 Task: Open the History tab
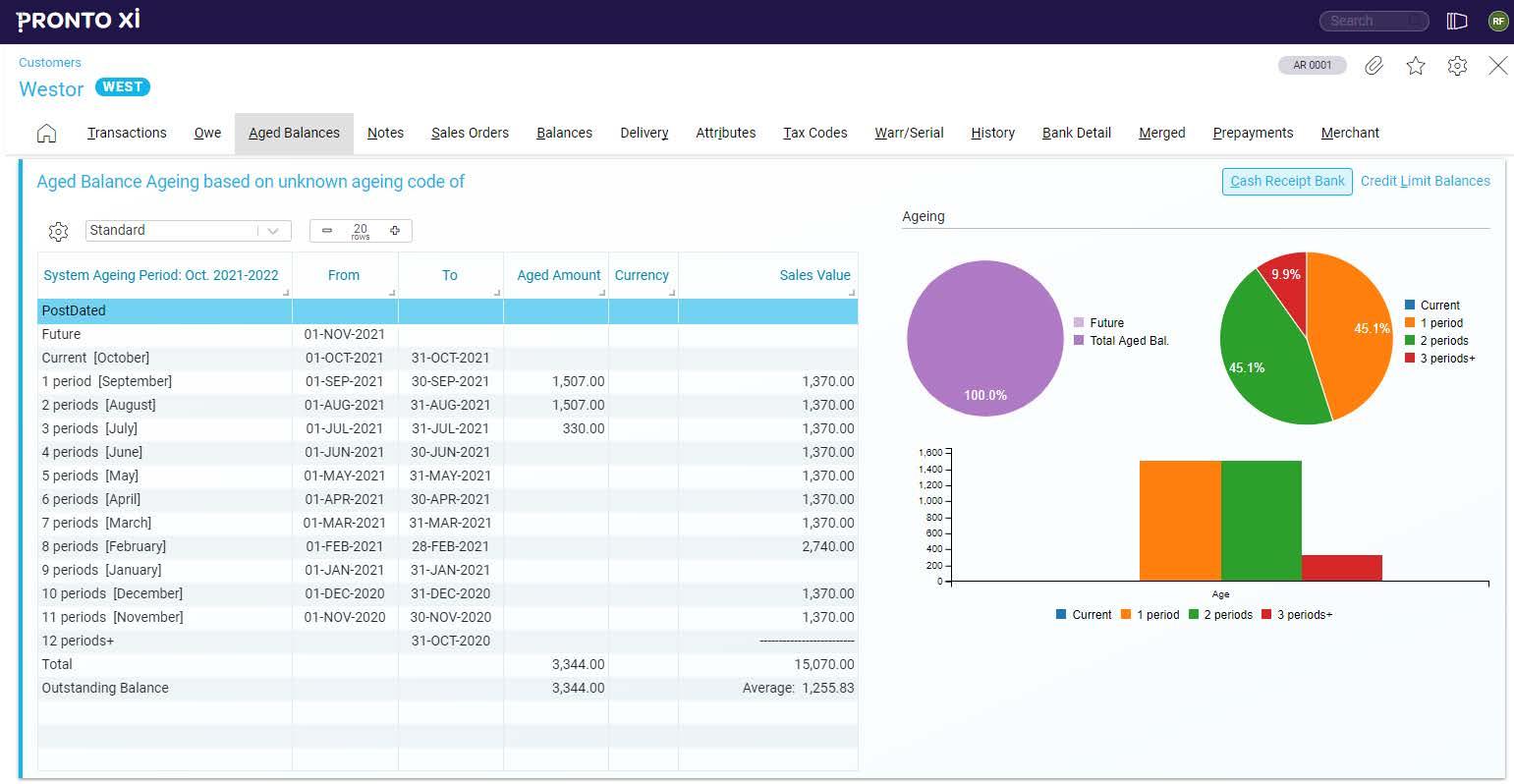pyautogui.click(x=992, y=132)
